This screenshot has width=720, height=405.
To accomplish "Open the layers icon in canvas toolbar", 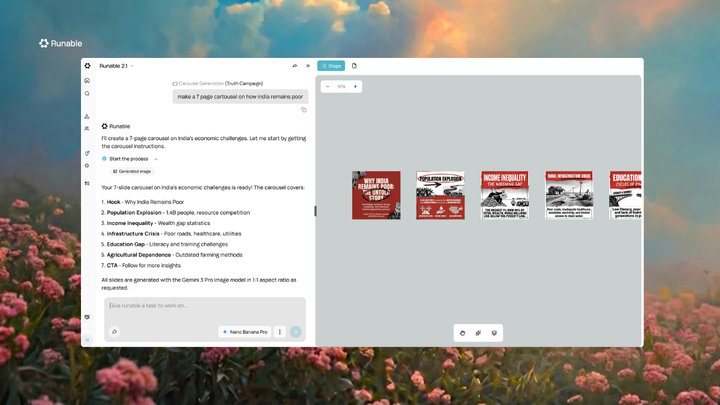I will pyautogui.click(x=494, y=333).
